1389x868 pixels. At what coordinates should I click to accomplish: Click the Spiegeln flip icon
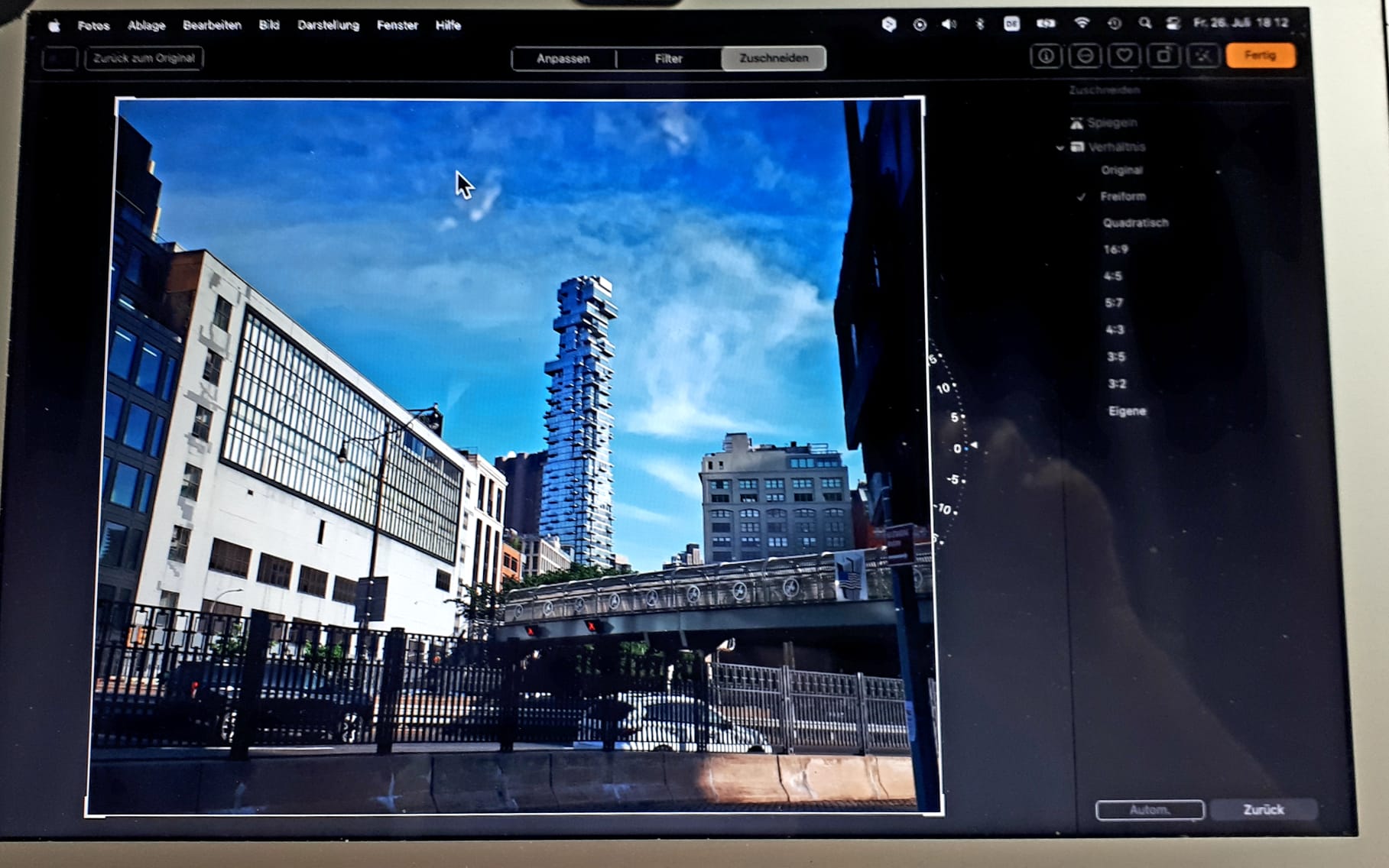tap(1077, 123)
